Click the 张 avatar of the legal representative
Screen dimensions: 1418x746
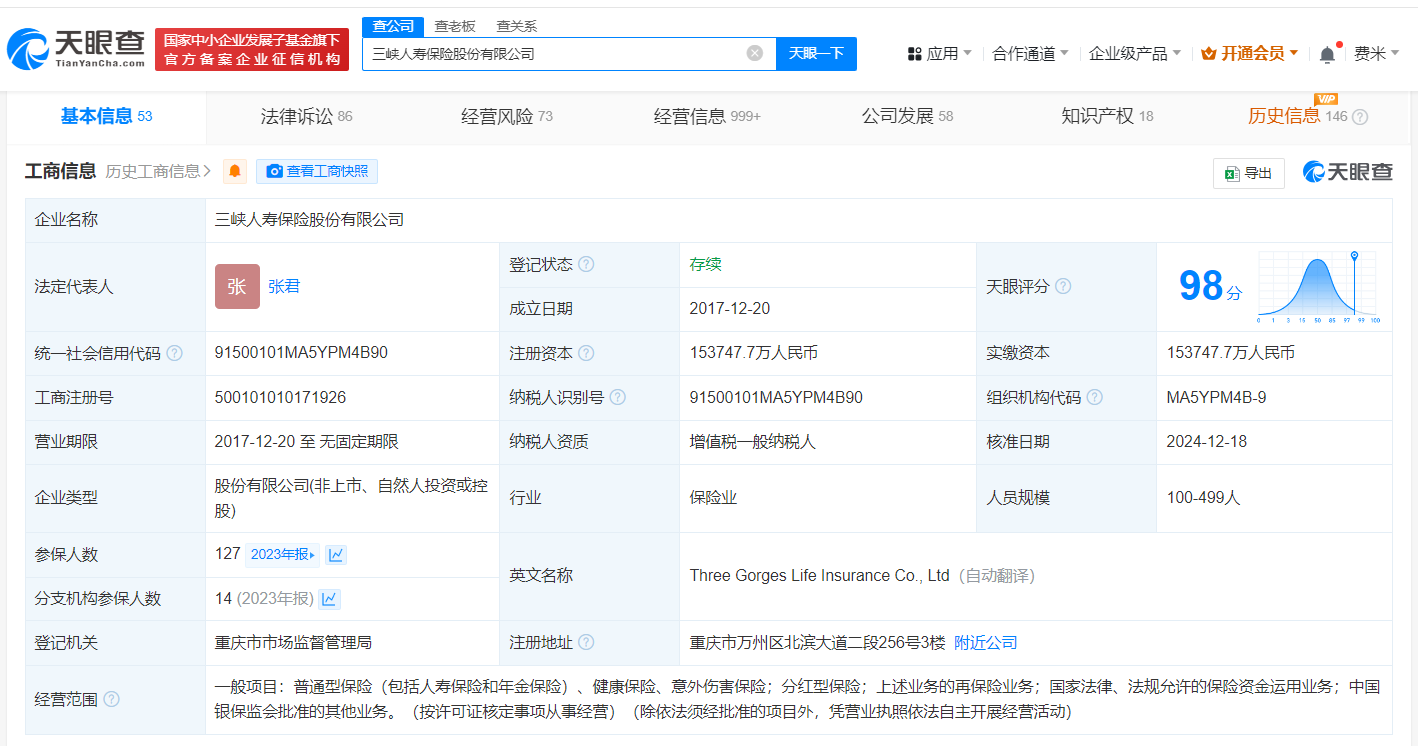(x=237, y=286)
